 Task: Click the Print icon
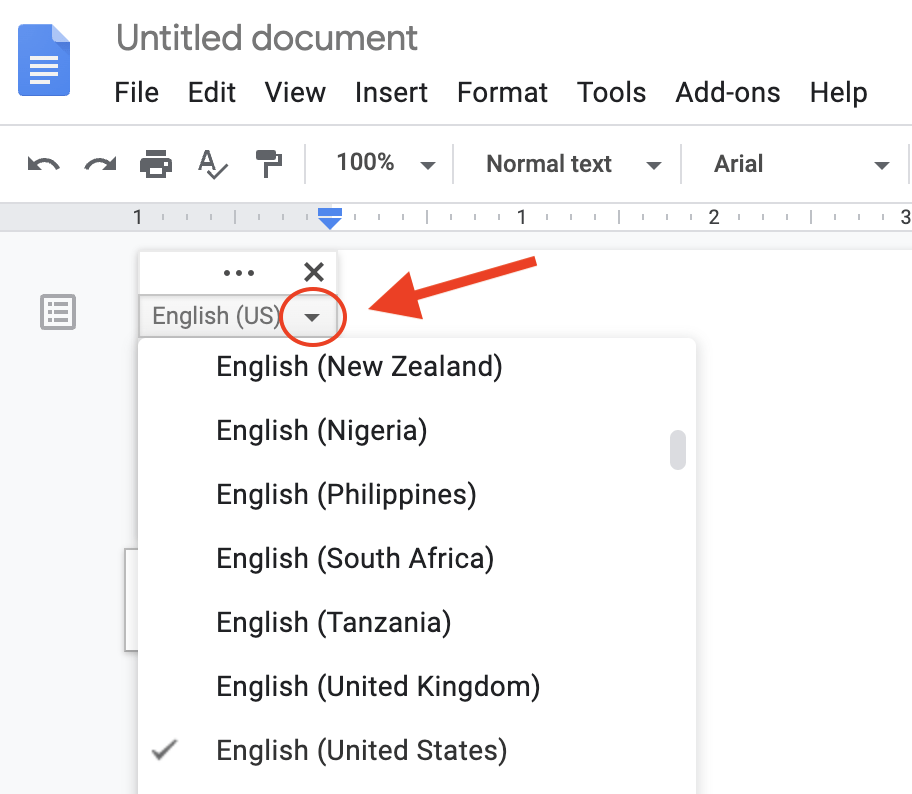[156, 164]
